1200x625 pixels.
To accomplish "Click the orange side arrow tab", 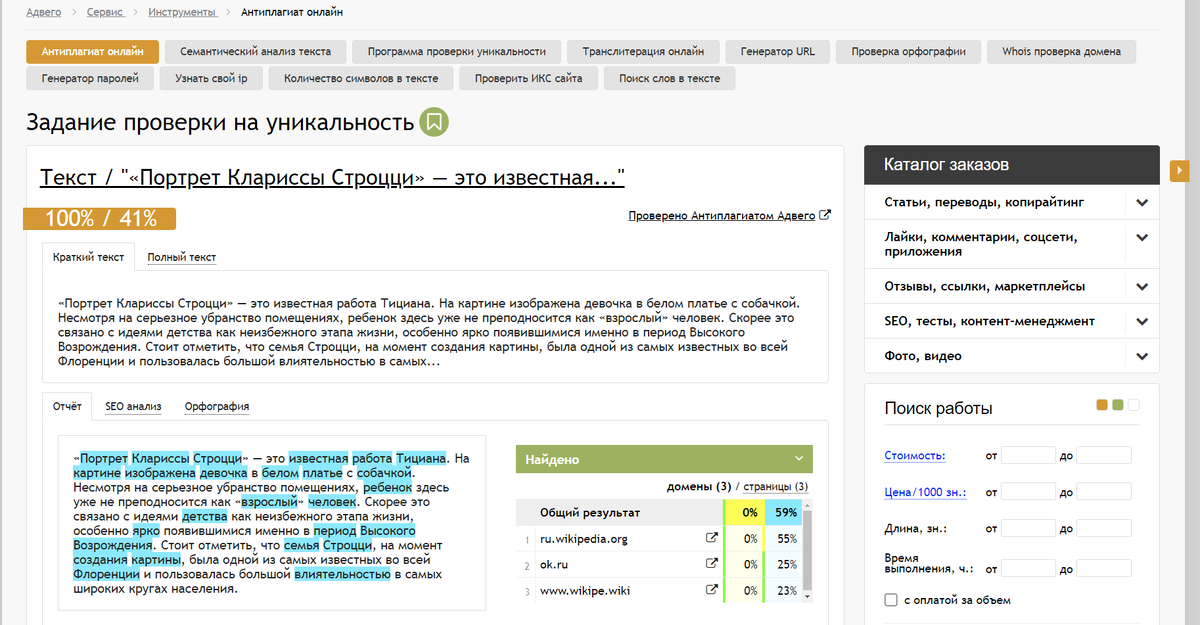I will [x=1179, y=171].
